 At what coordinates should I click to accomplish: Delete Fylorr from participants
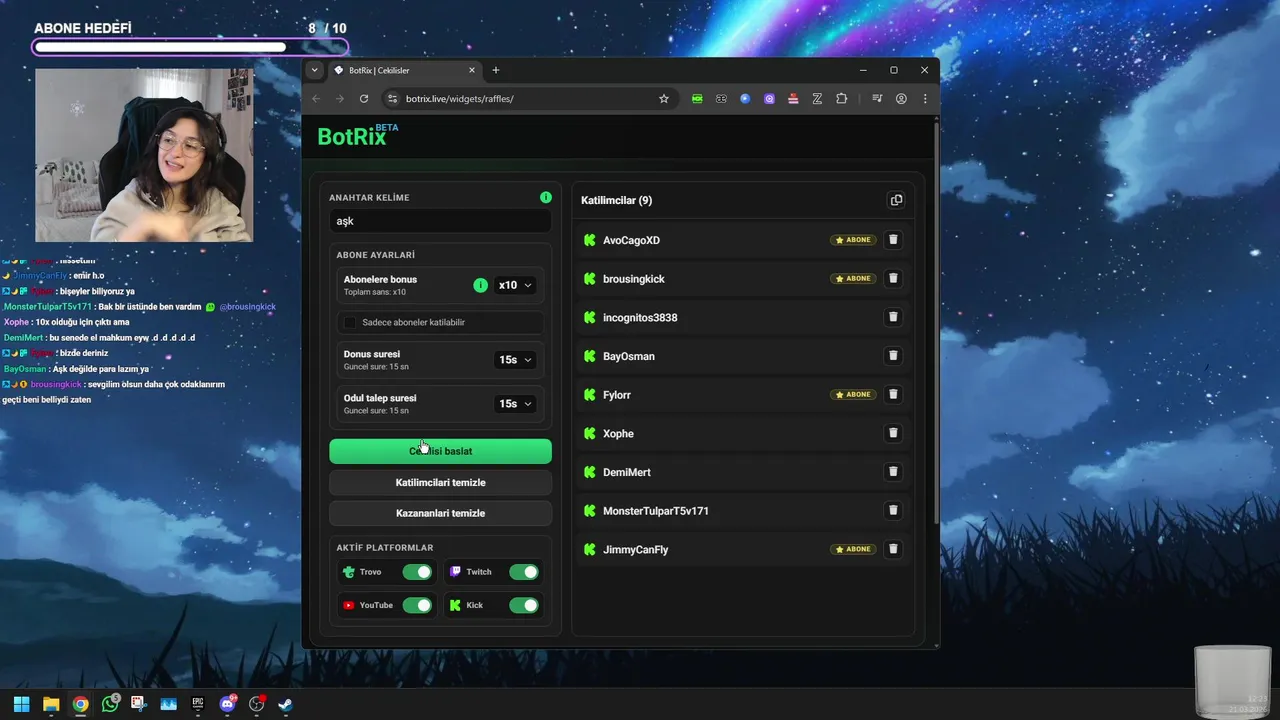[893, 394]
